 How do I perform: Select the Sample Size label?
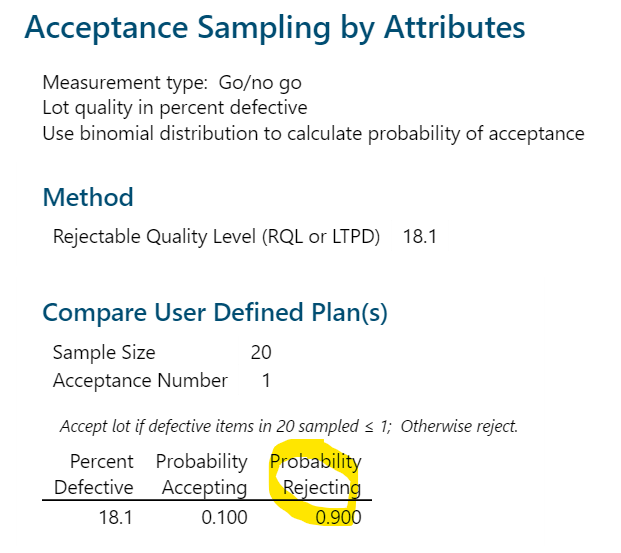[x=104, y=353]
